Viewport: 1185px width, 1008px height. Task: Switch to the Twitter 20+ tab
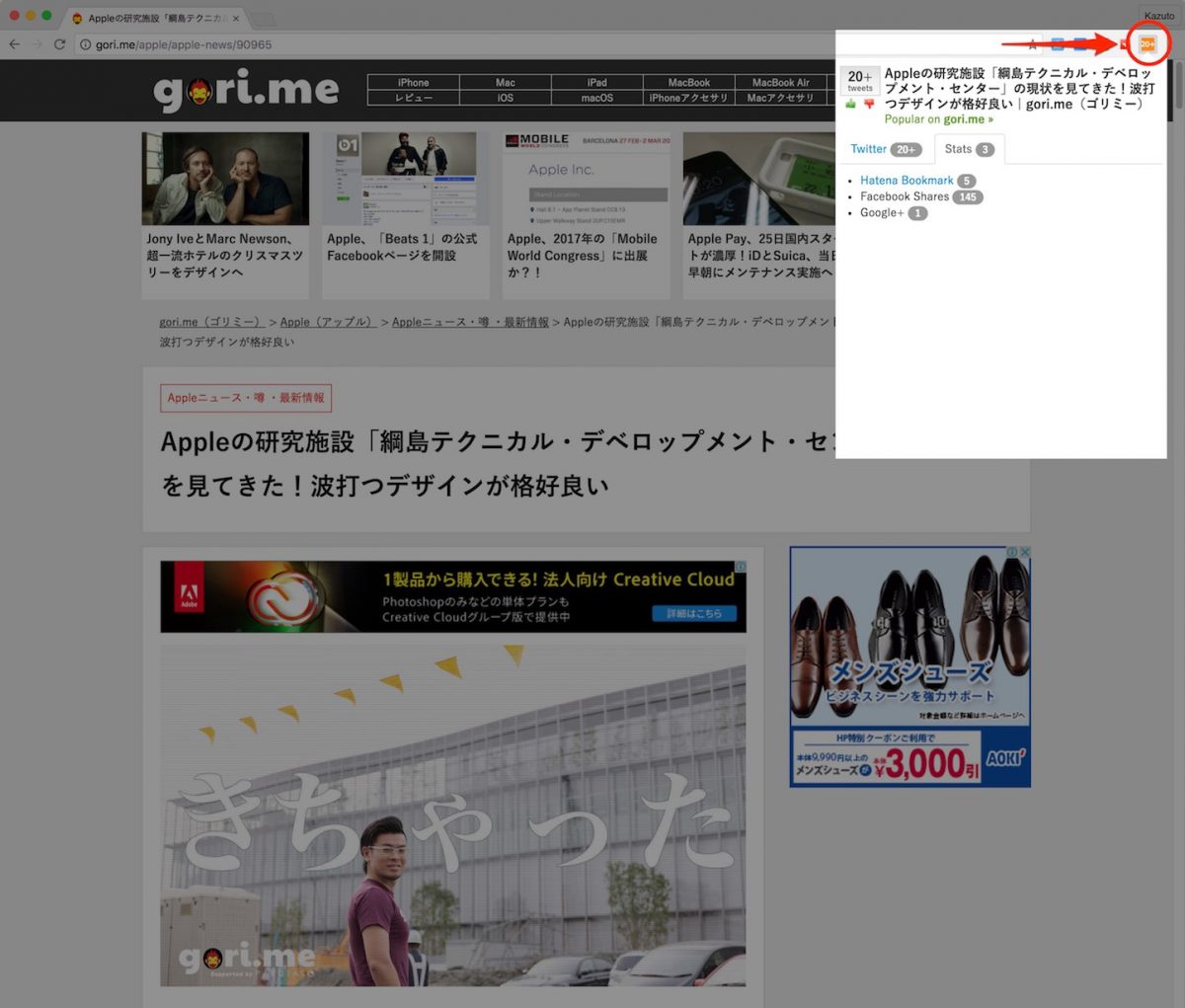pyautogui.click(x=885, y=149)
